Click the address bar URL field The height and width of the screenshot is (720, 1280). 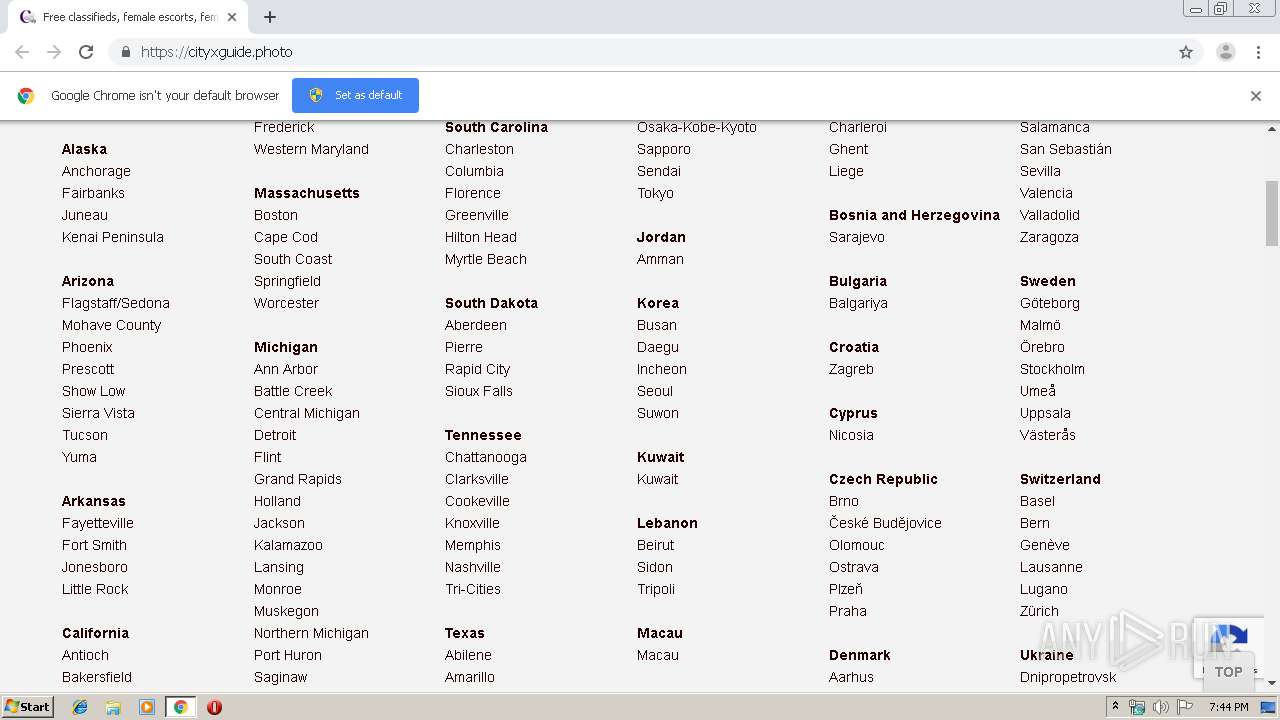[x=640, y=52]
